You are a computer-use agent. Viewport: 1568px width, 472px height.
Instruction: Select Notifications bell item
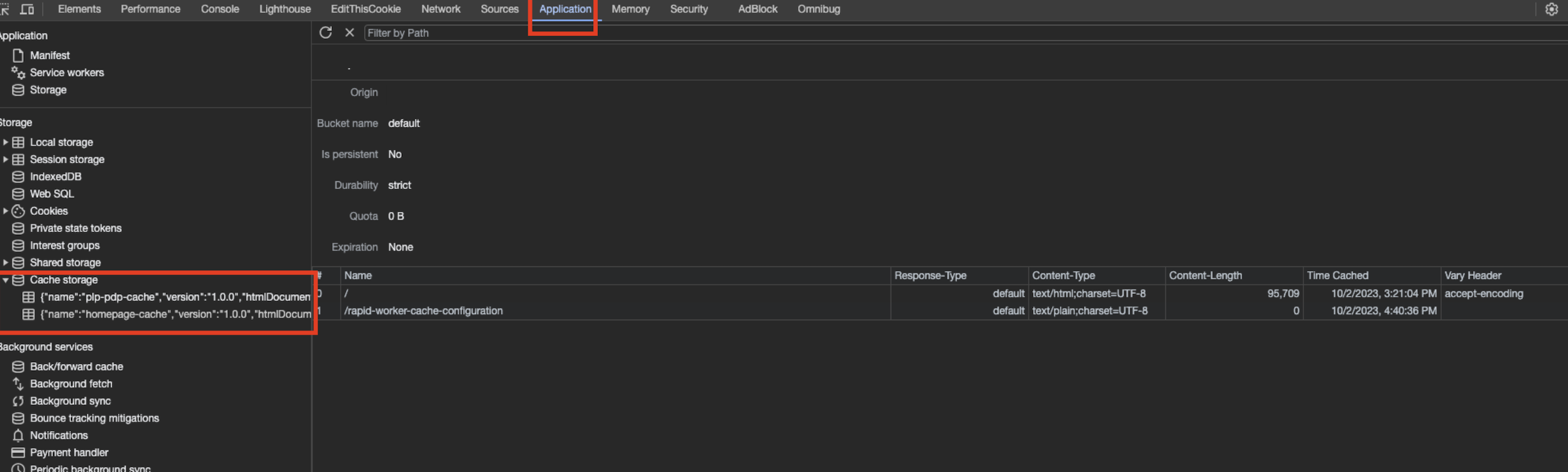click(x=50, y=435)
